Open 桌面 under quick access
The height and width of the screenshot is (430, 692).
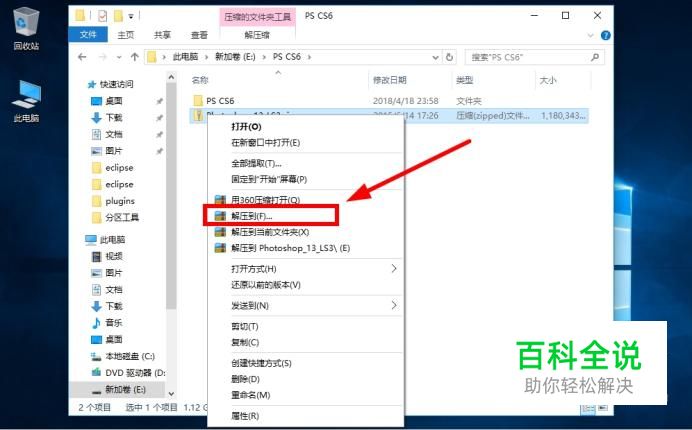(x=113, y=101)
